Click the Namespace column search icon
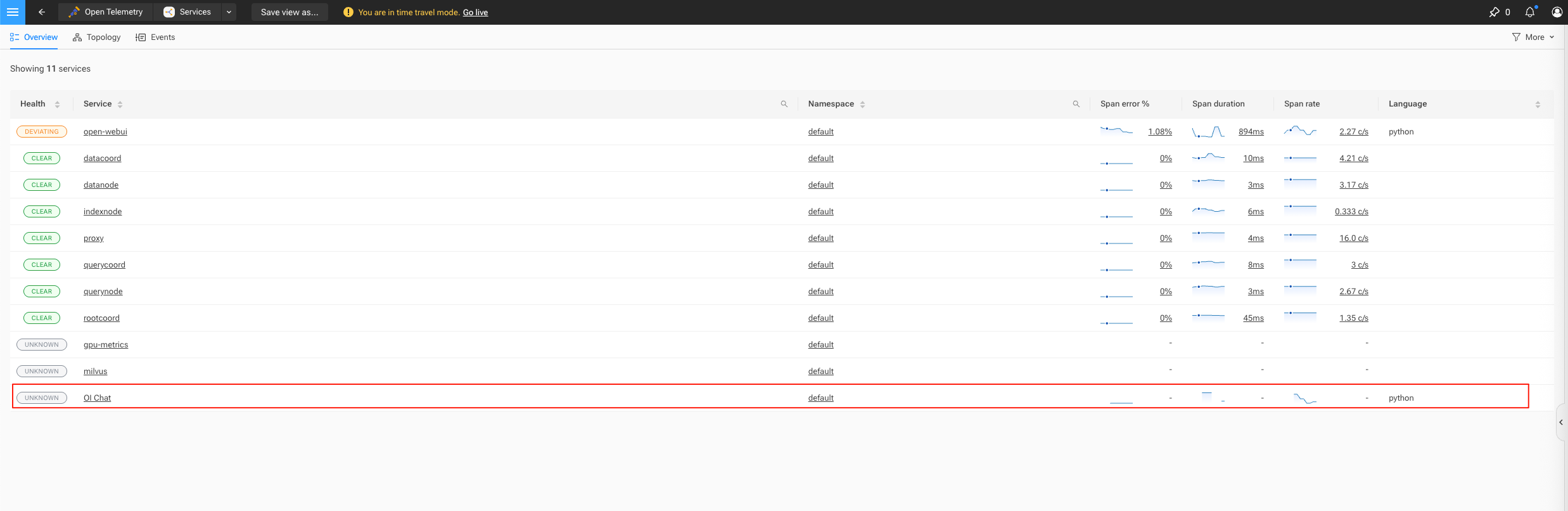The image size is (1568, 511). [x=1076, y=104]
